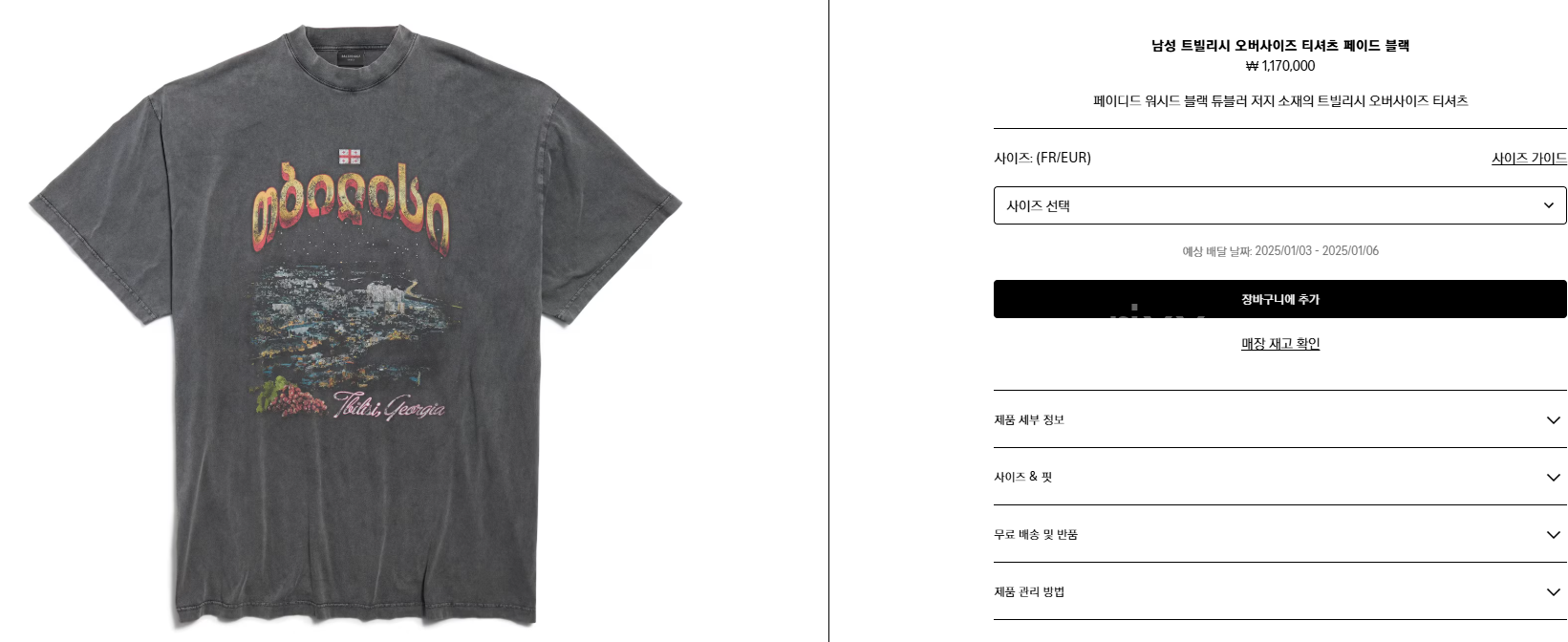Open the 매장 재고 확인 link

(1280, 344)
